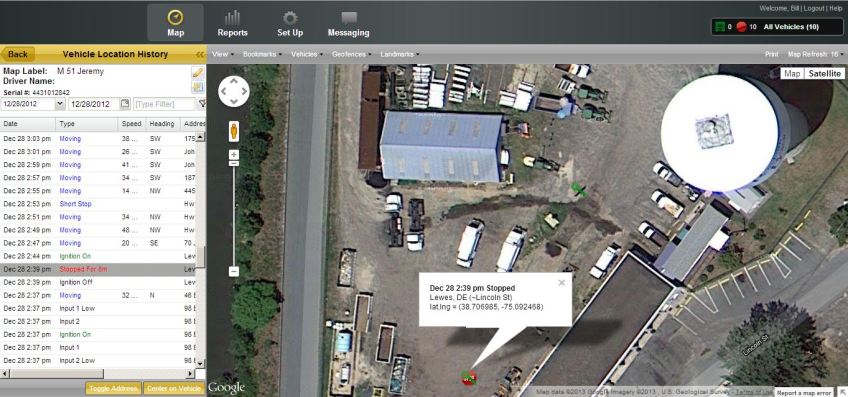The width and height of the screenshot is (848, 397).
Task: Open the Map section in top navigation
Action: coord(175,23)
